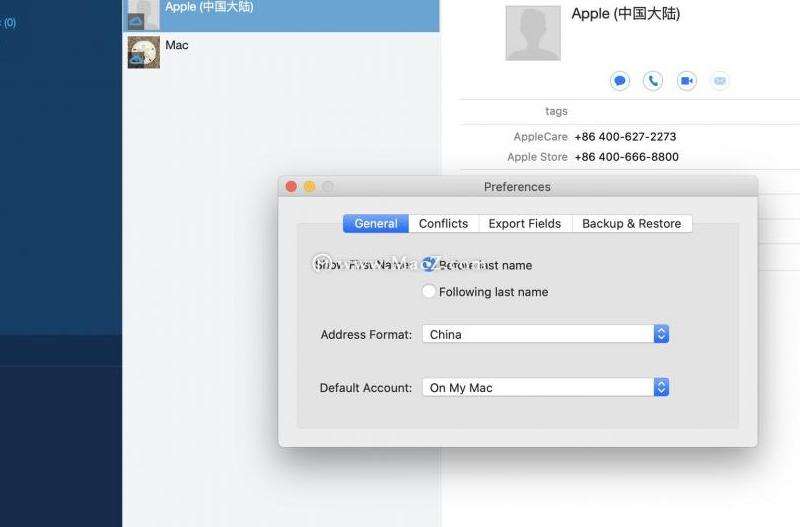Click Apple (中国大陆) name in detail pane
The height and width of the screenshot is (527, 800).
tap(626, 14)
